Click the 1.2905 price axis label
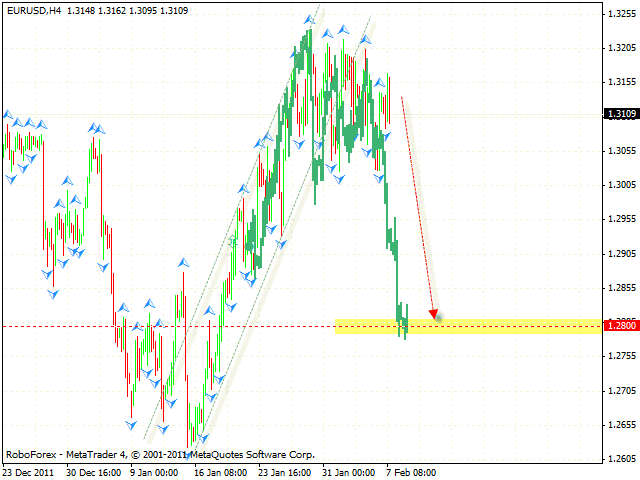This screenshot has width=640, height=480. pos(622,253)
